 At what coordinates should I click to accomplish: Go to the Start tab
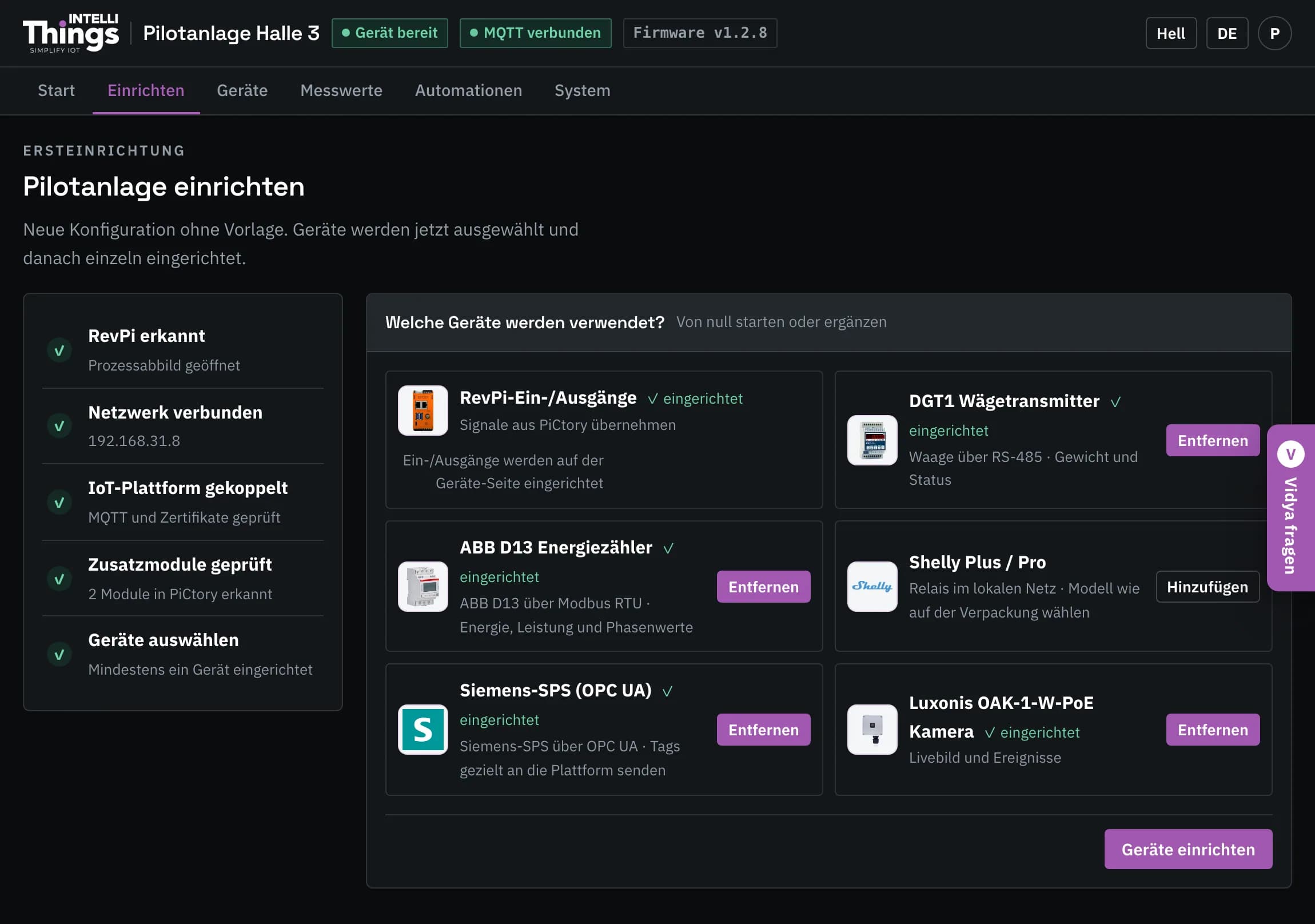coord(56,90)
